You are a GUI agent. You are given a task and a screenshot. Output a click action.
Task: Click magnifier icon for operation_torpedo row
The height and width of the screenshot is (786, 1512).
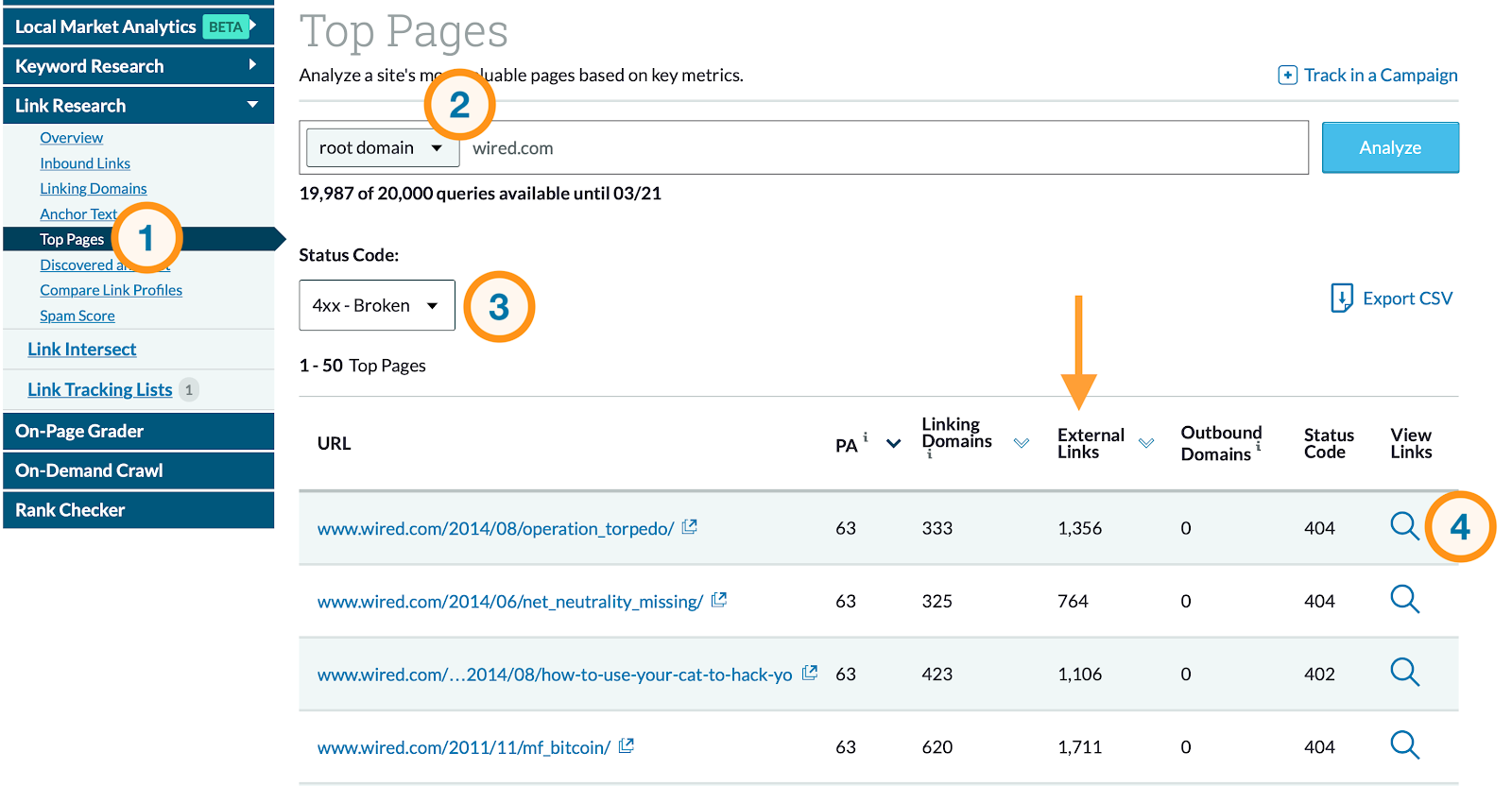[x=1404, y=526]
